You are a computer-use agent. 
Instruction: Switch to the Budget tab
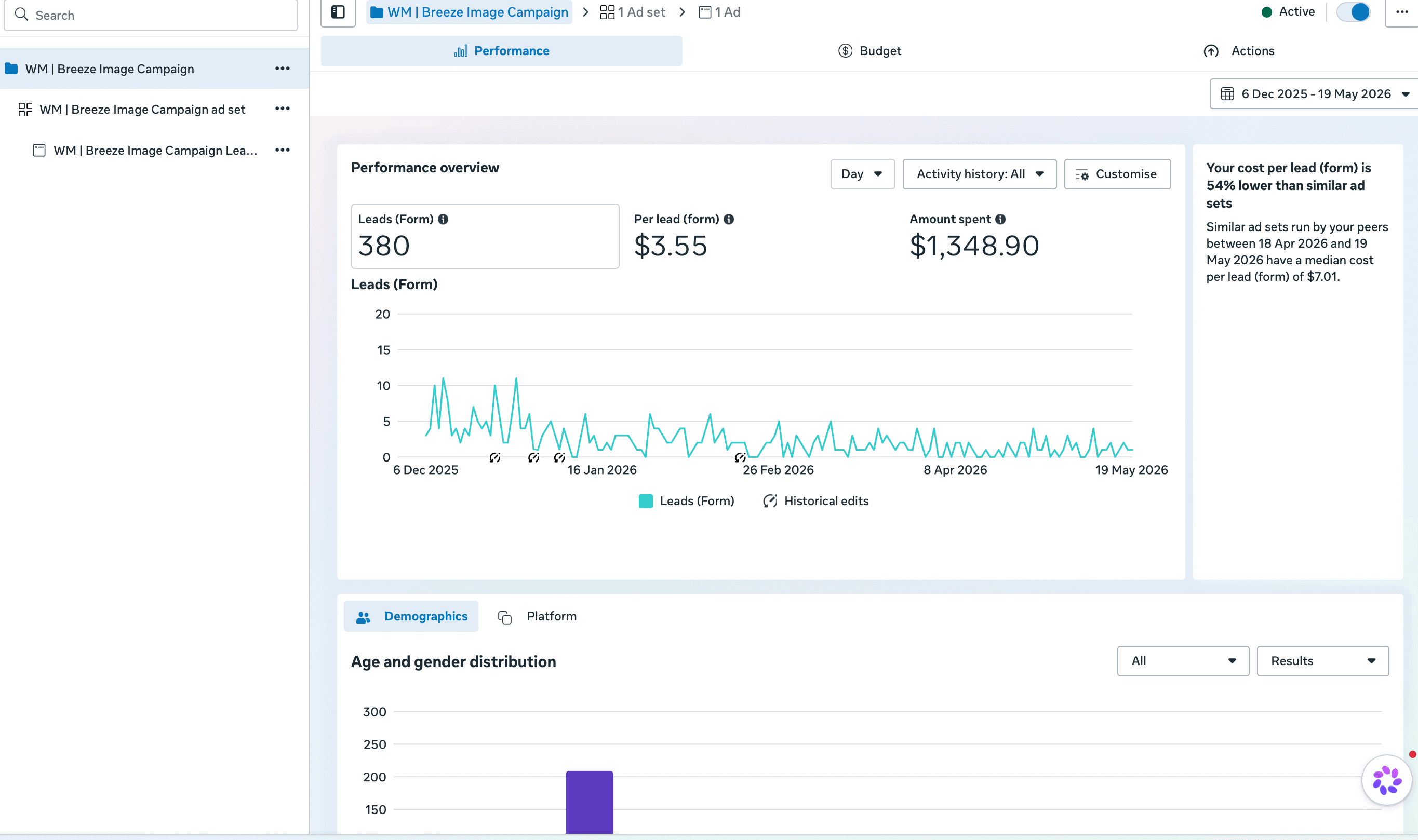870,51
